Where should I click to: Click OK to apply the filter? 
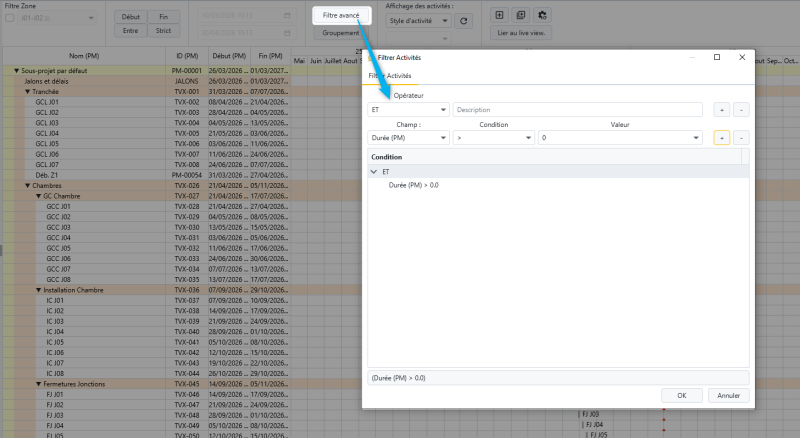pyautogui.click(x=682, y=395)
